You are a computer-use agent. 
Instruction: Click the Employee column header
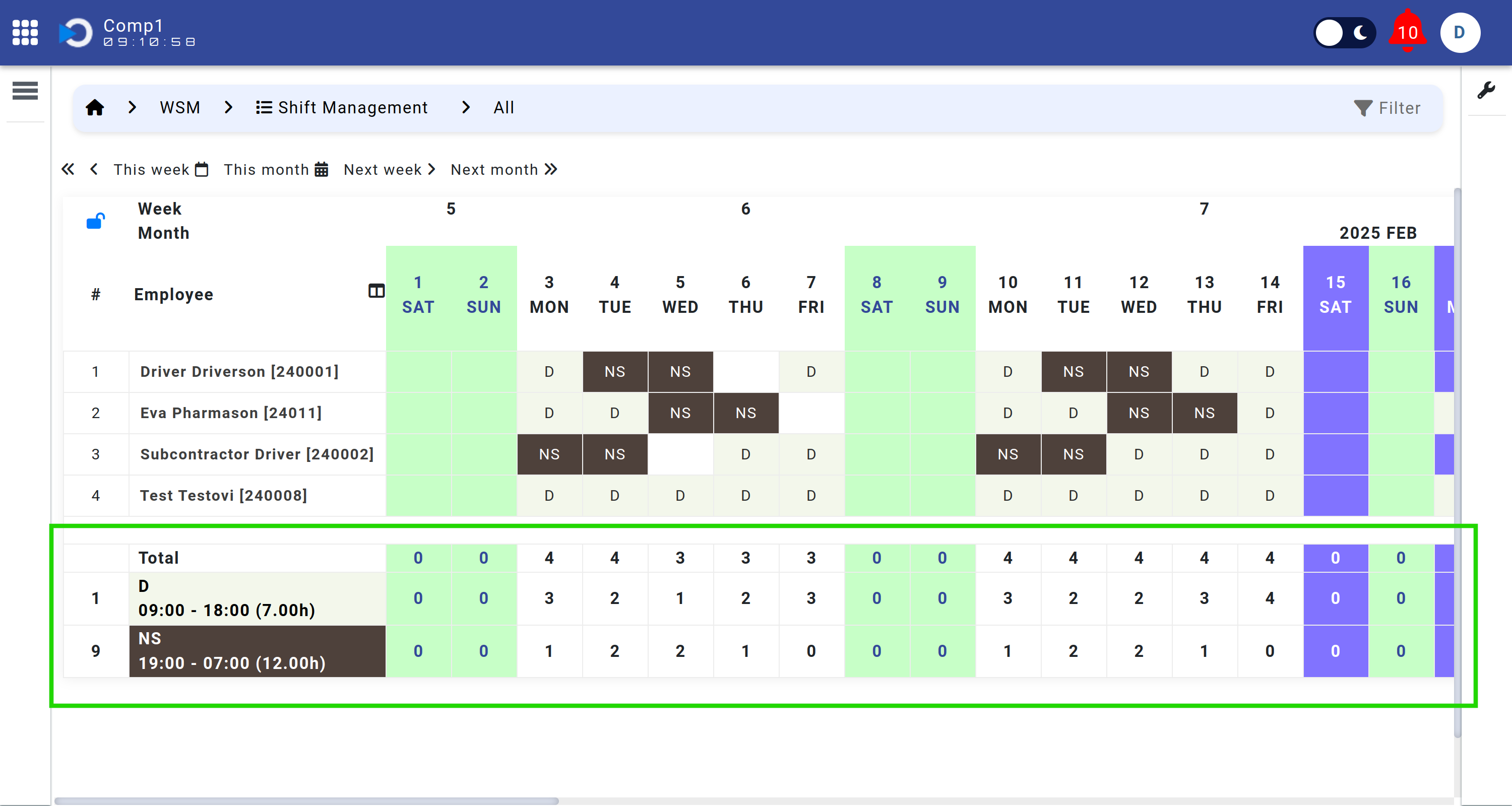coord(174,295)
